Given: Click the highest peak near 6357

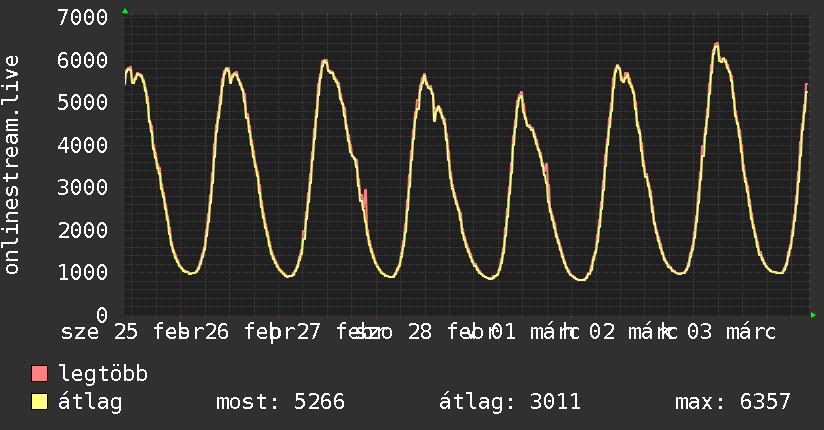Looking at the screenshot, I should point(717,44).
